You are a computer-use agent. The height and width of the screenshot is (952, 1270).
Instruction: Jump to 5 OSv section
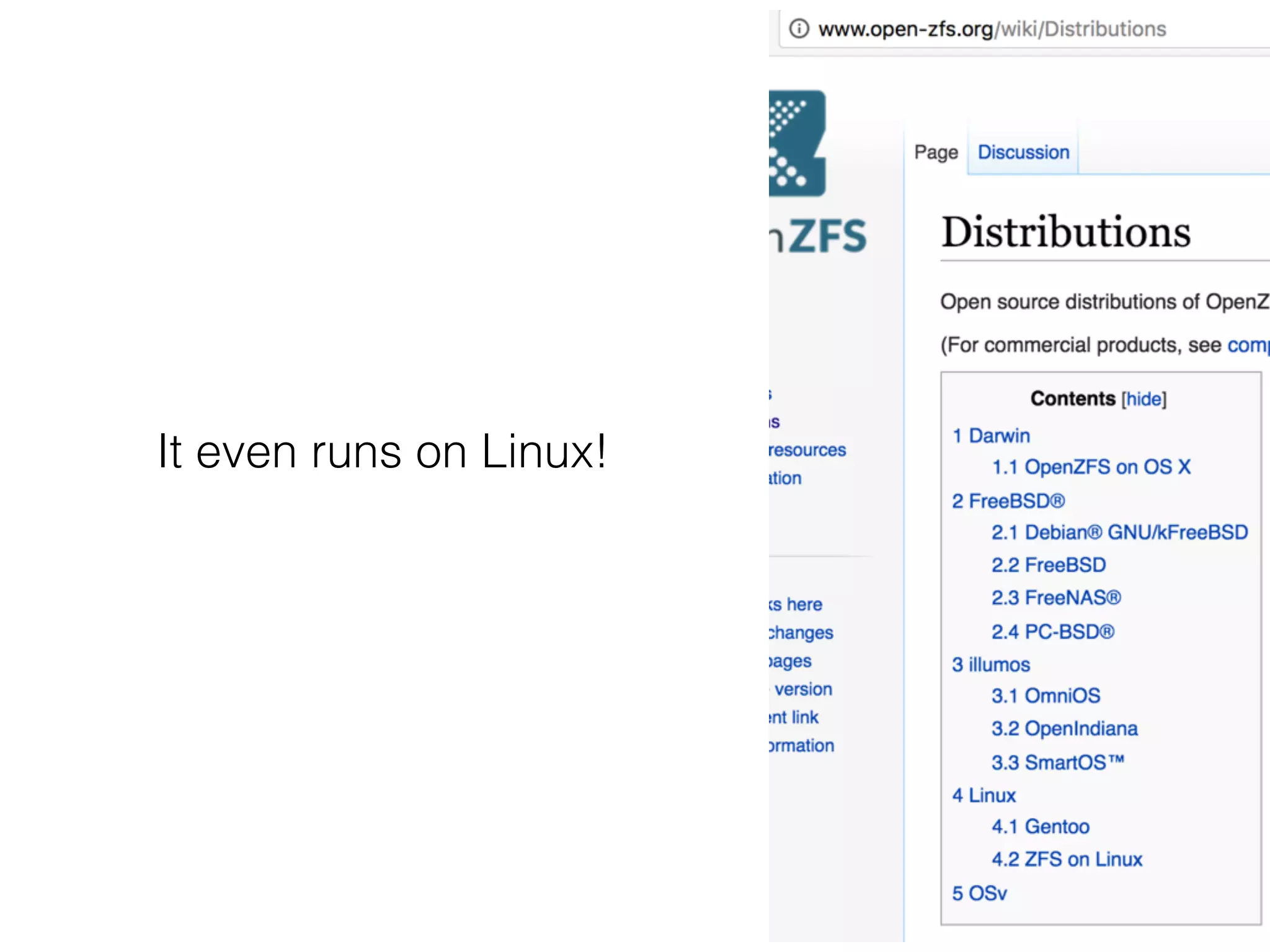tap(980, 894)
